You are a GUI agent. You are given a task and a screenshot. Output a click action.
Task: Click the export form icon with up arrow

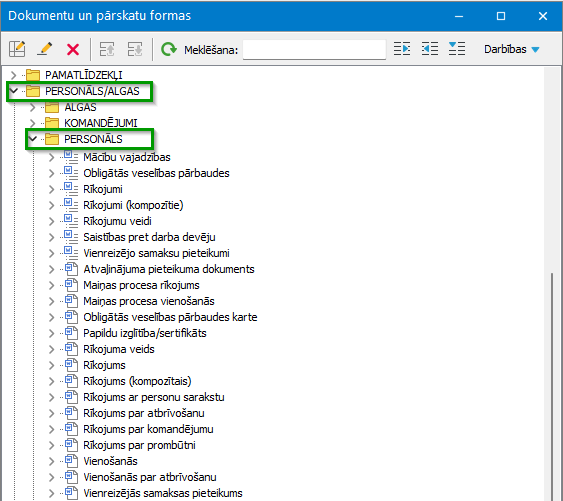(x=107, y=49)
